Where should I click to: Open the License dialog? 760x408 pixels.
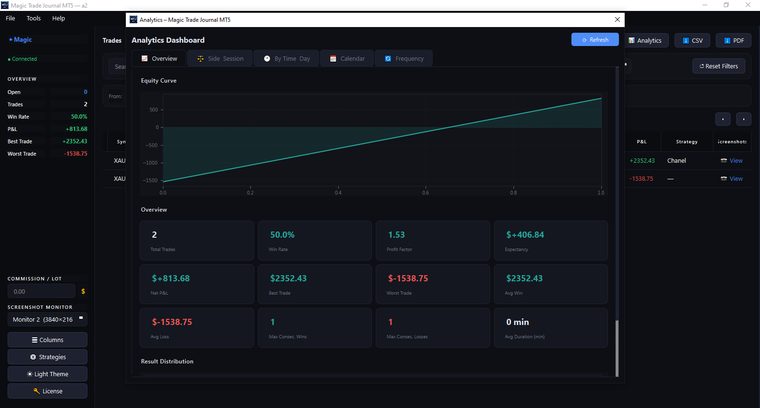(x=48, y=391)
